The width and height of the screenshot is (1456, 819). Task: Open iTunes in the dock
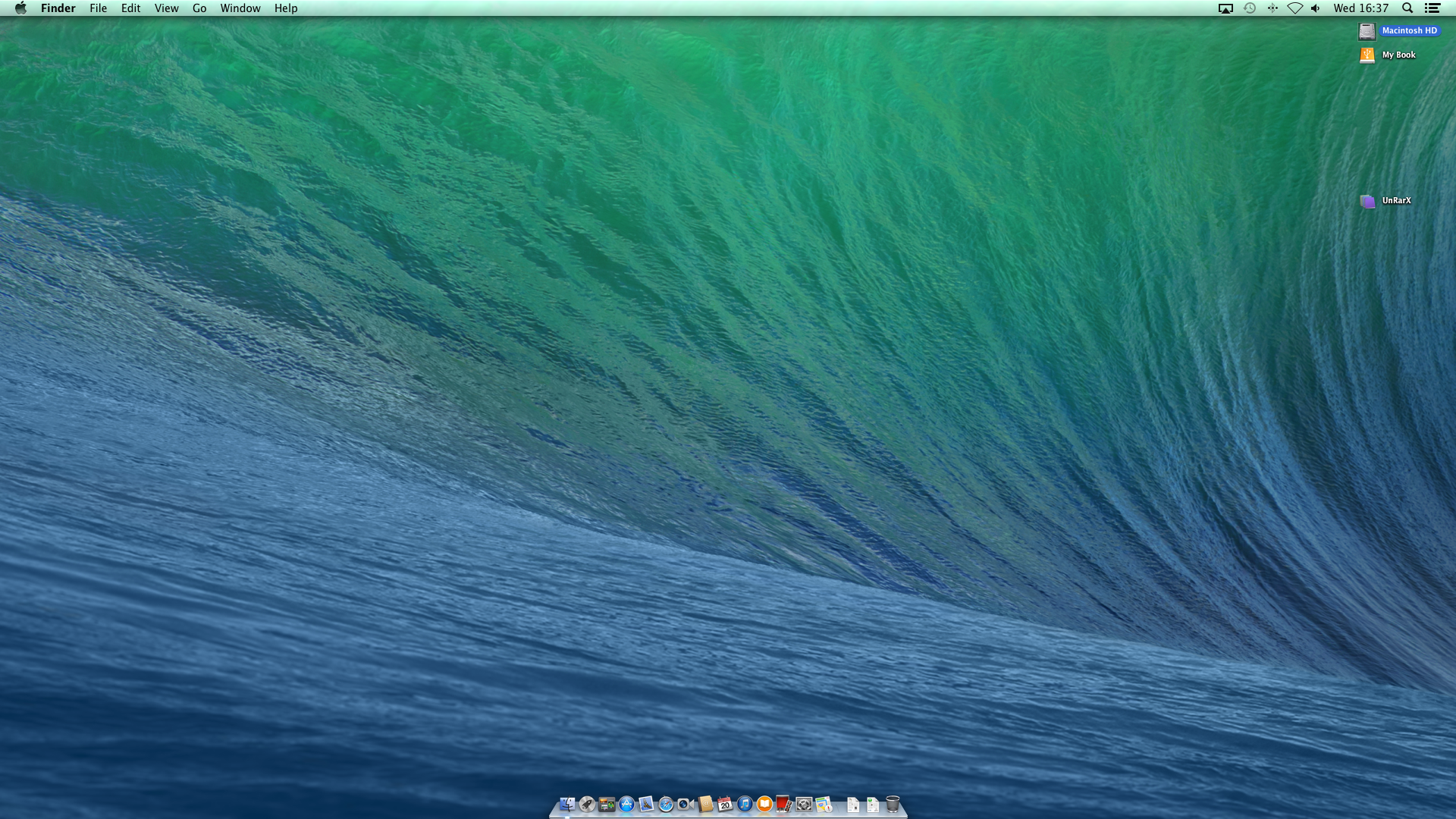coord(745,805)
